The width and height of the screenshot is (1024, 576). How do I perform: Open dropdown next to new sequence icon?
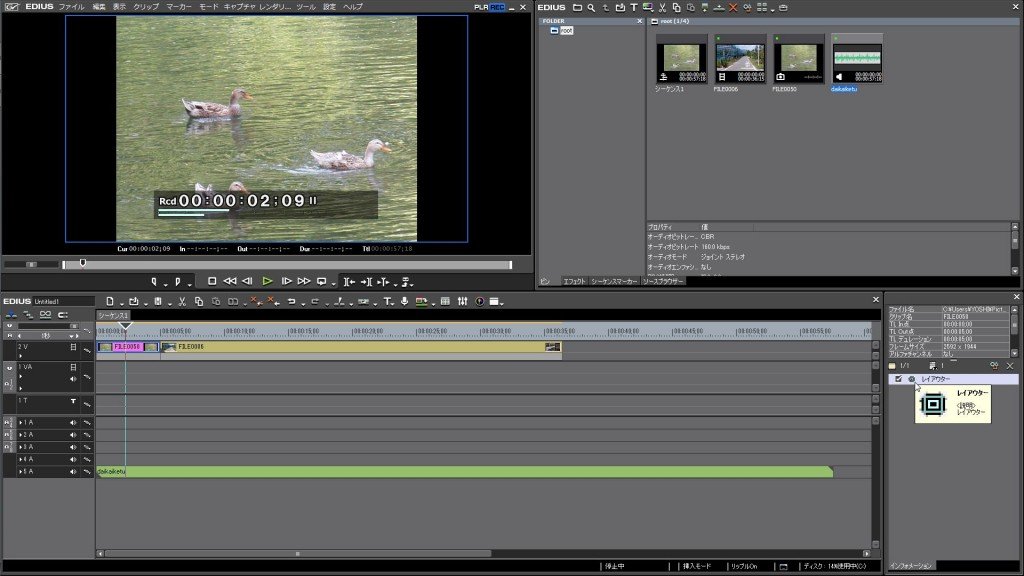point(121,303)
